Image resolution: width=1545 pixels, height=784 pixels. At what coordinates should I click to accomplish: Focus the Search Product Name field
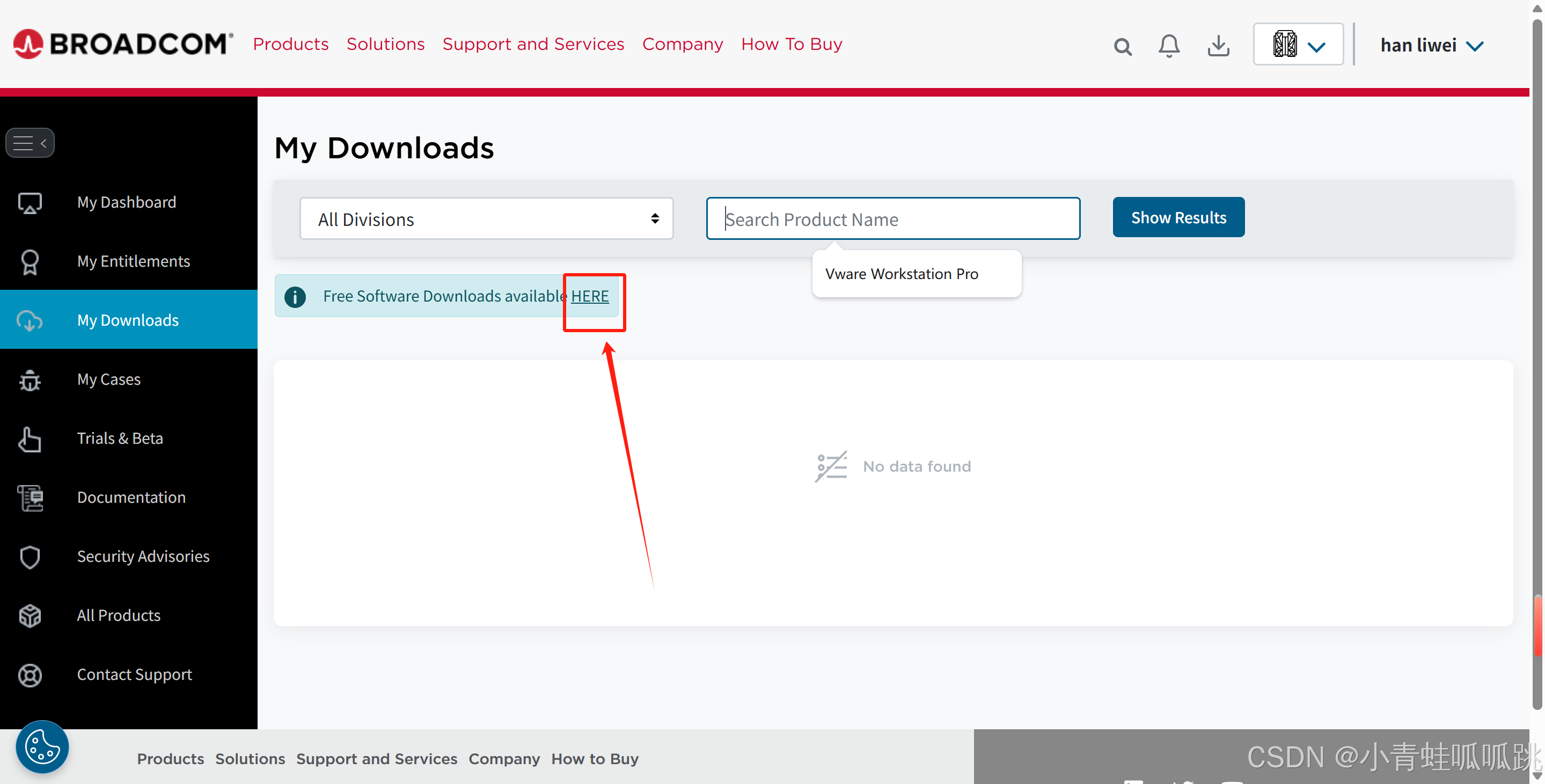coord(892,219)
